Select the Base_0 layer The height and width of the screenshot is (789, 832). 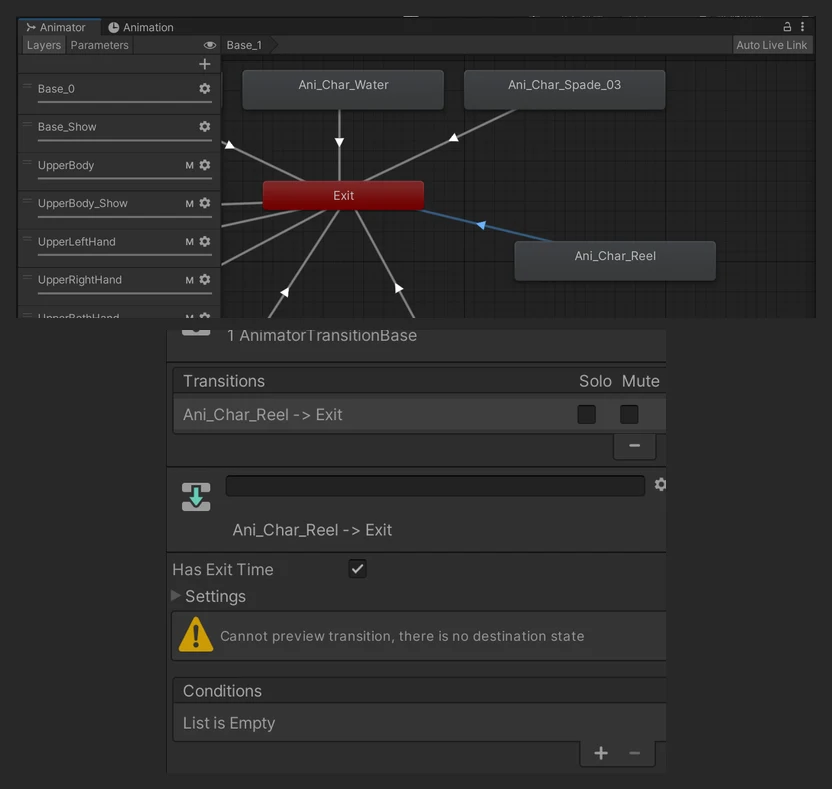coord(119,93)
